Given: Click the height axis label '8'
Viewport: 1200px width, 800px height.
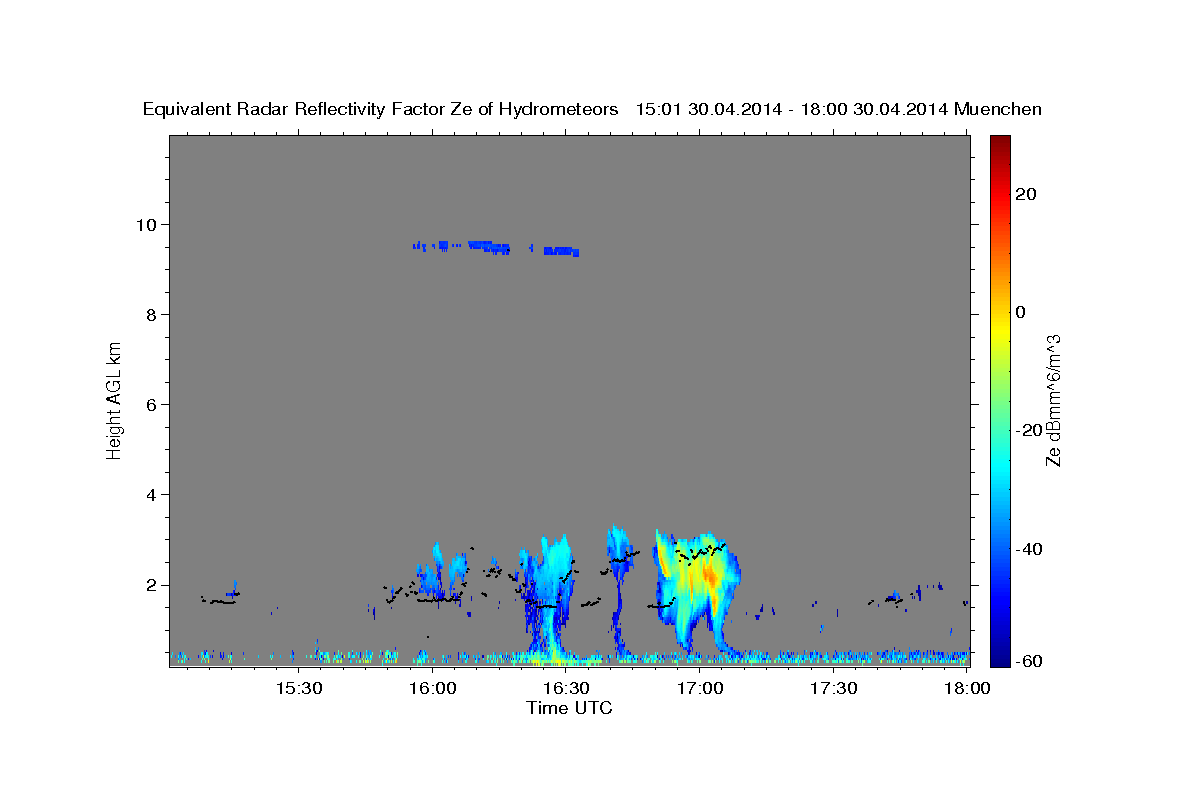Looking at the screenshot, I should coord(153,314).
